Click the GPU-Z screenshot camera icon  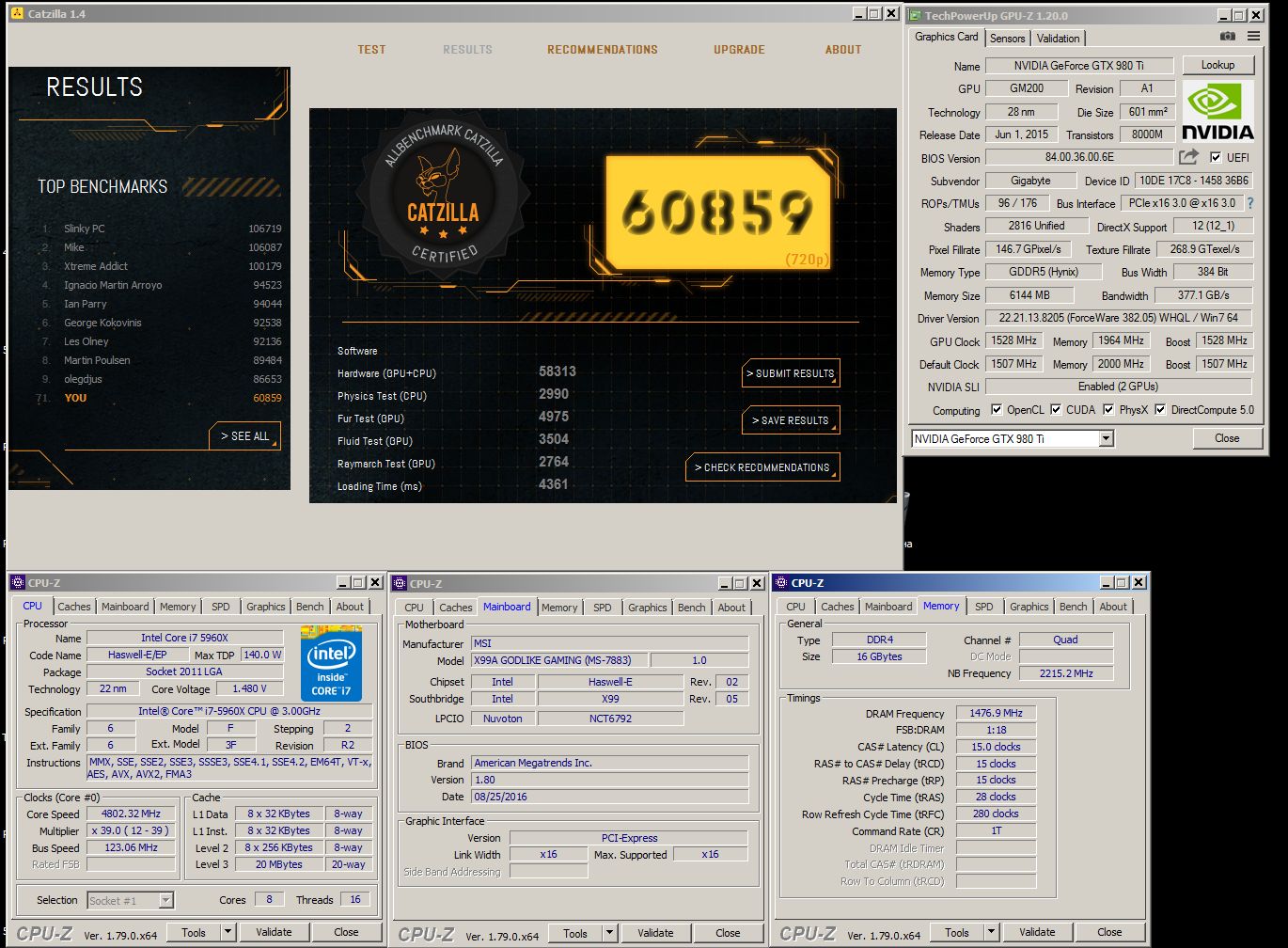tap(1228, 37)
